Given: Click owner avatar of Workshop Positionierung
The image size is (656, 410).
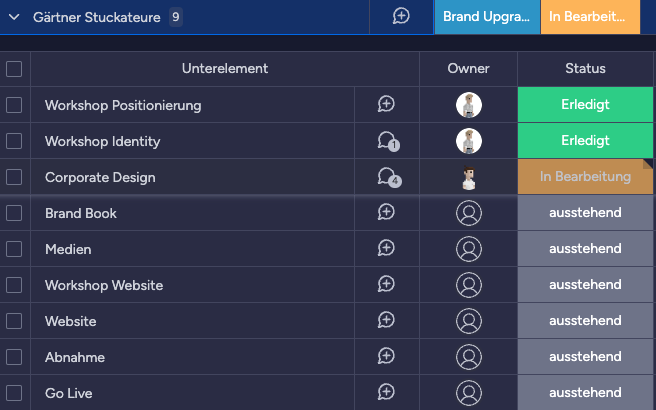Looking at the screenshot, I should (x=468, y=104).
